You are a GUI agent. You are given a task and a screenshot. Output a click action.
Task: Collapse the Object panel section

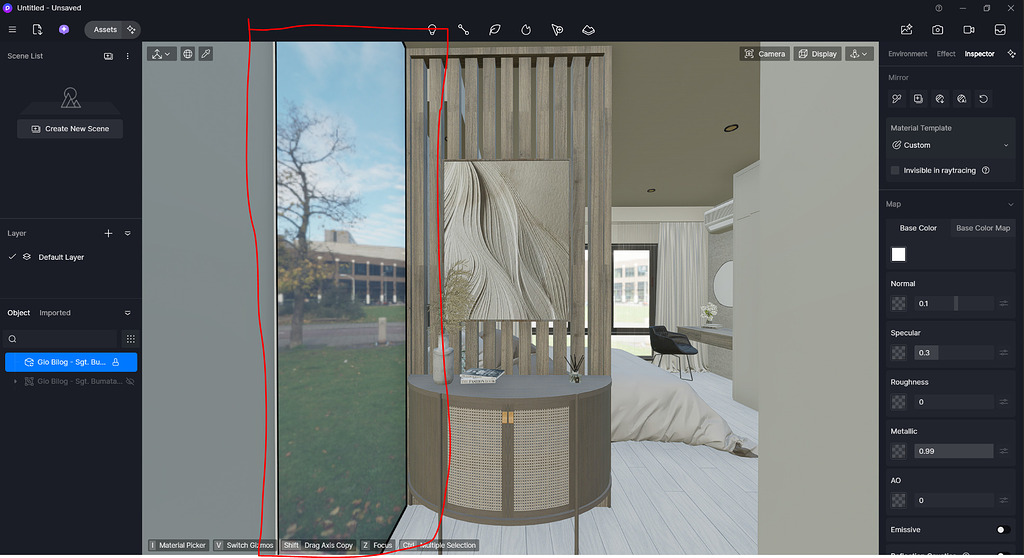click(x=127, y=313)
